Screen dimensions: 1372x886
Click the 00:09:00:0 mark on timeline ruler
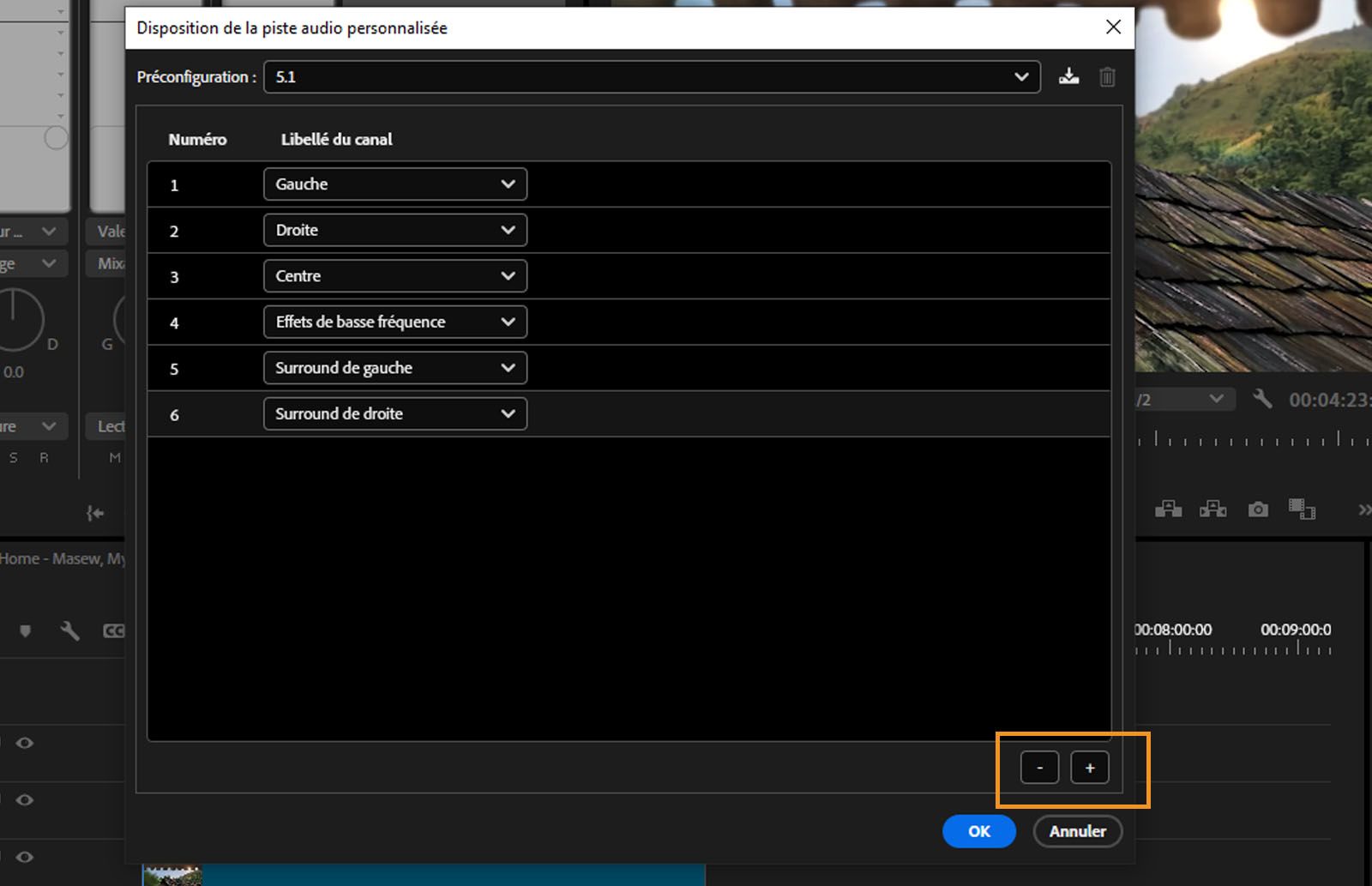pyautogui.click(x=1296, y=630)
